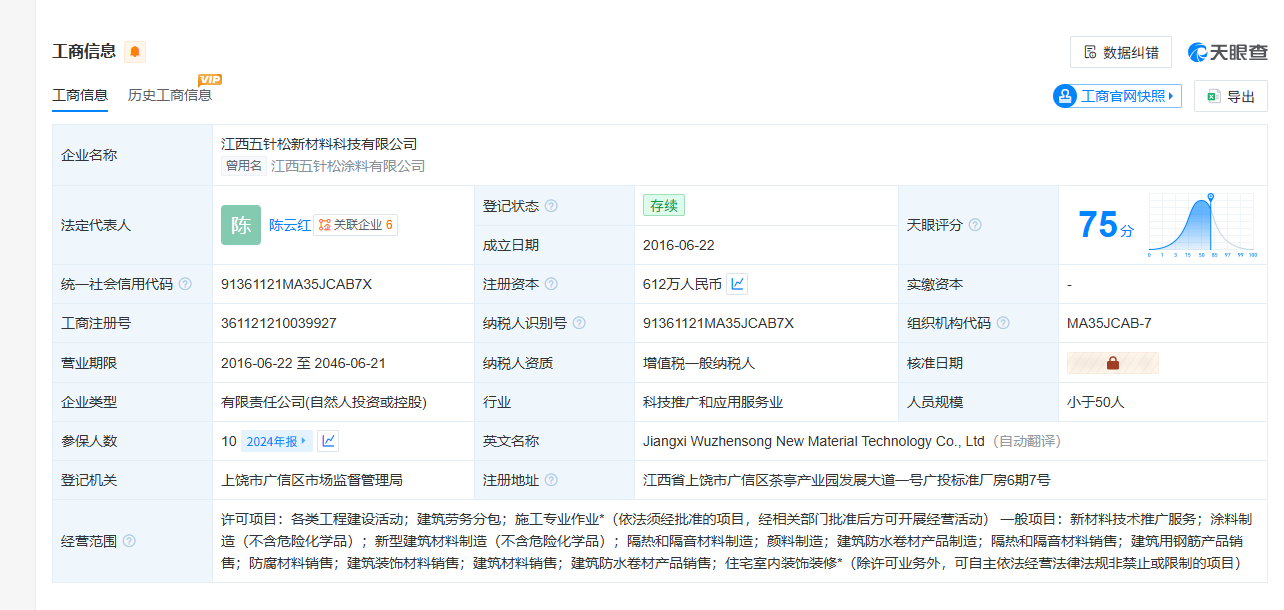The width and height of the screenshot is (1284, 610).
Task: Click the 天眼查 logo
Action: [1227, 53]
